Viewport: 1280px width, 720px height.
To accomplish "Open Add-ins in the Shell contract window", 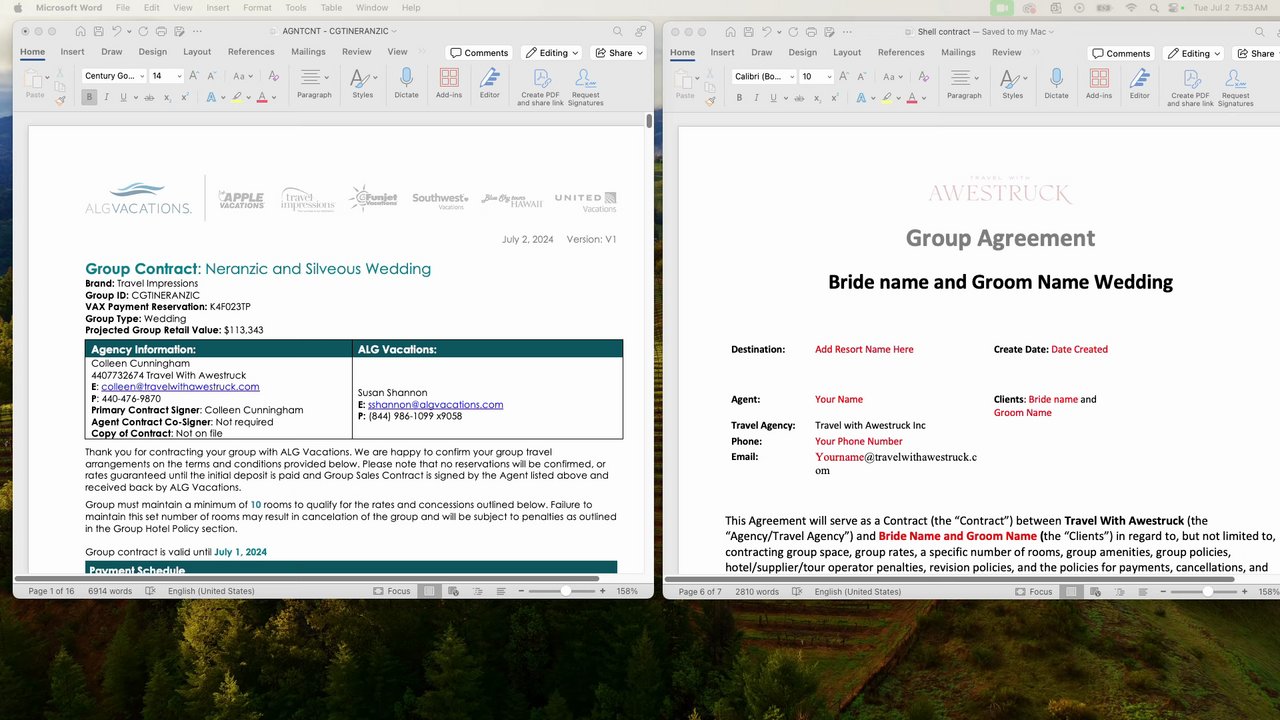I will (x=1099, y=83).
